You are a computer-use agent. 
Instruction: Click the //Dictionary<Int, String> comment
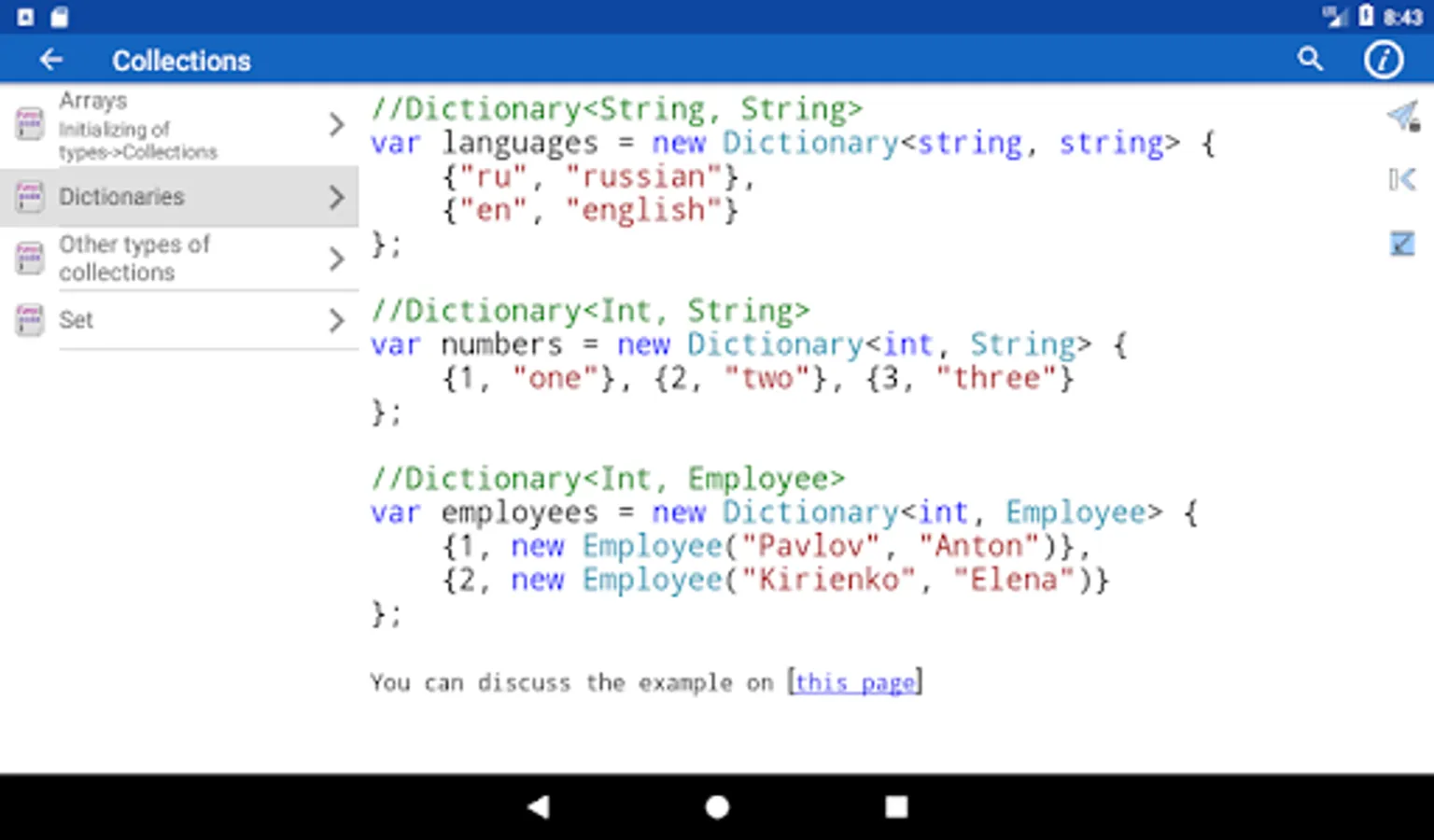[590, 311]
